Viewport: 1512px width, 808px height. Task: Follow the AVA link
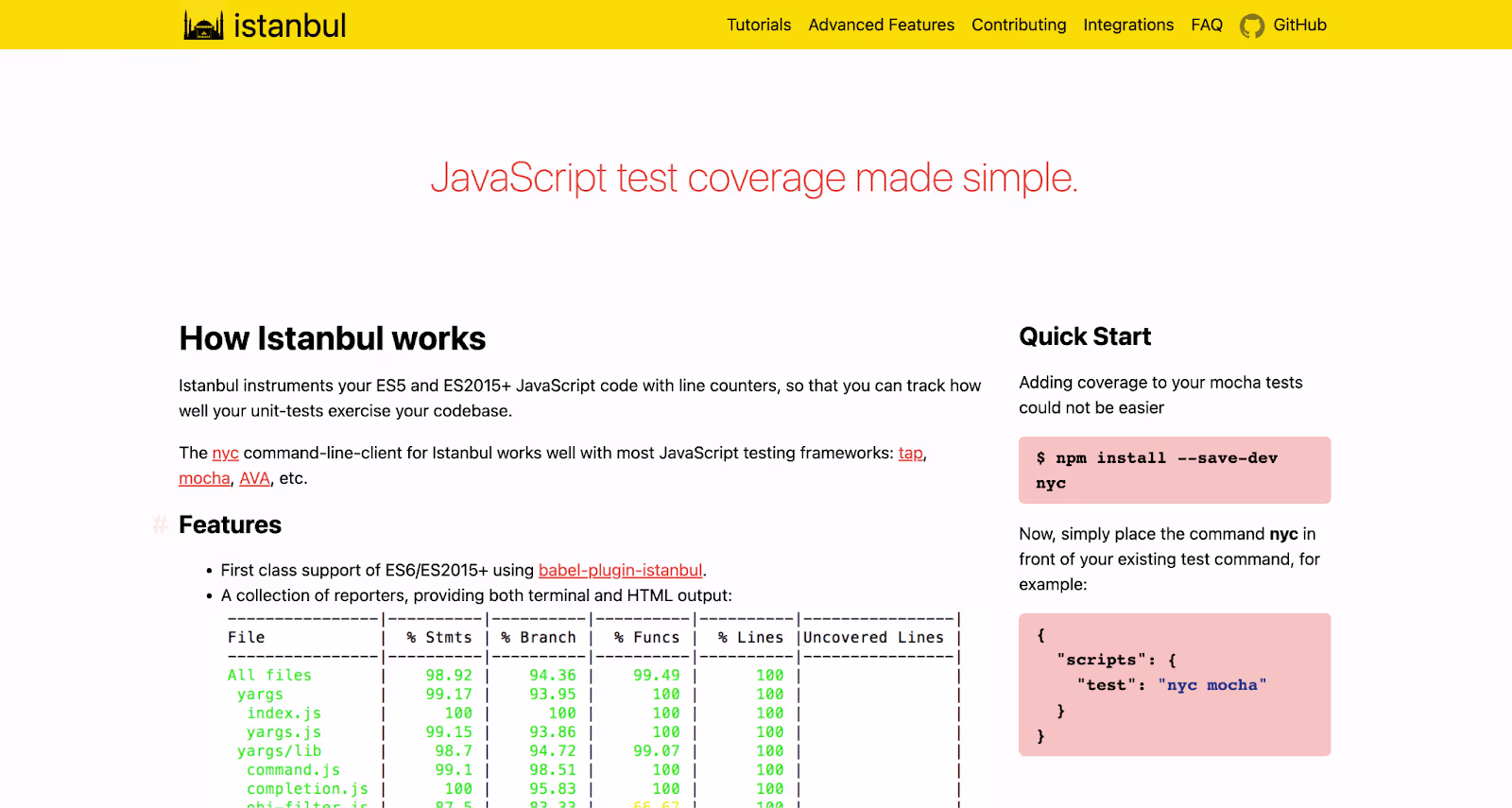point(254,478)
